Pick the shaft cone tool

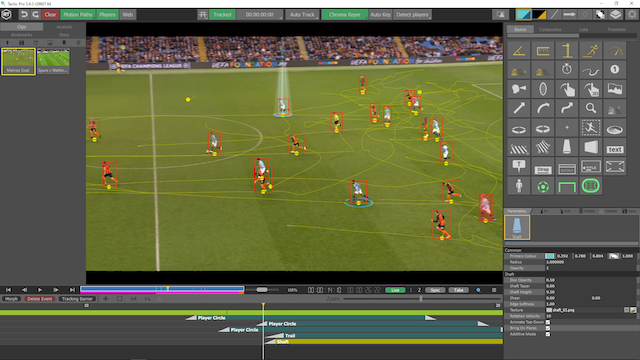coord(567,147)
